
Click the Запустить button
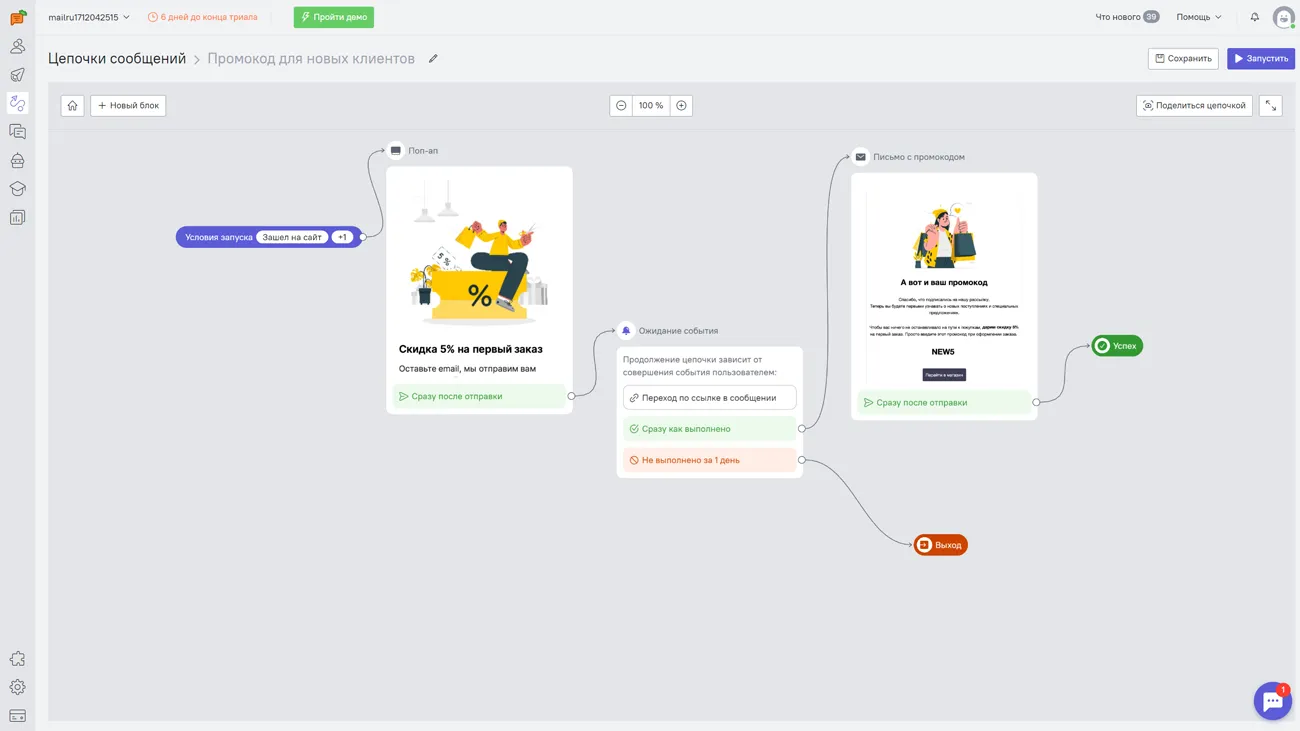[x=1260, y=59]
